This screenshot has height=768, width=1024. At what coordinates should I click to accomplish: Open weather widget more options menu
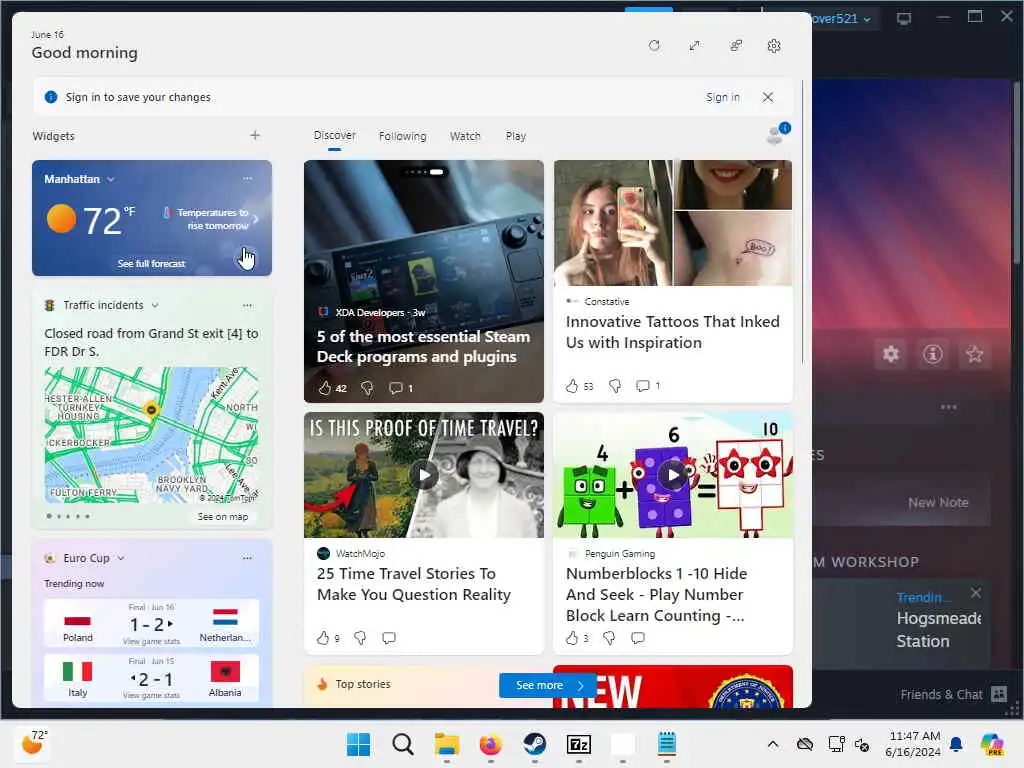pos(247,178)
